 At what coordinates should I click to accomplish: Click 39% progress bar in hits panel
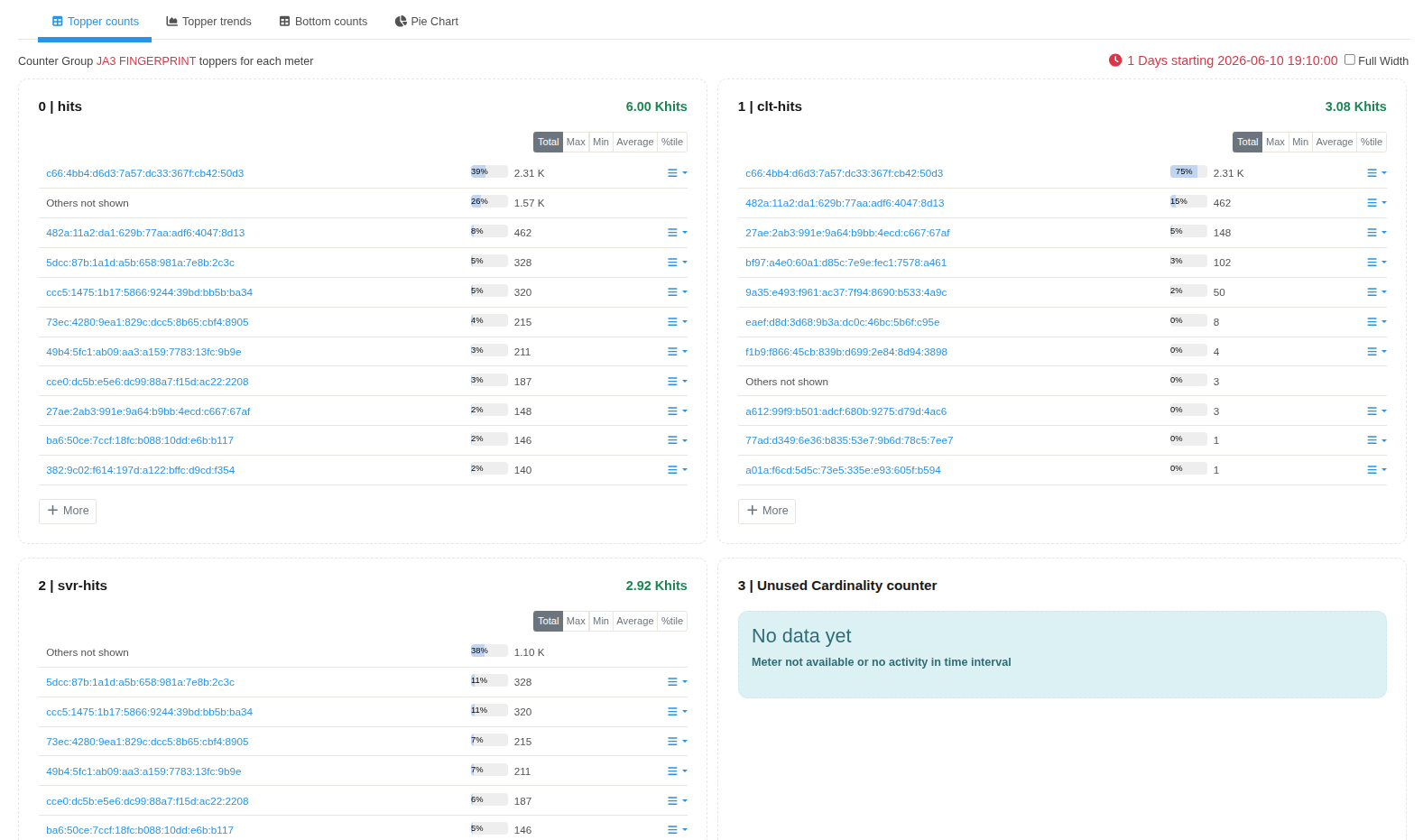coord(489,171)
